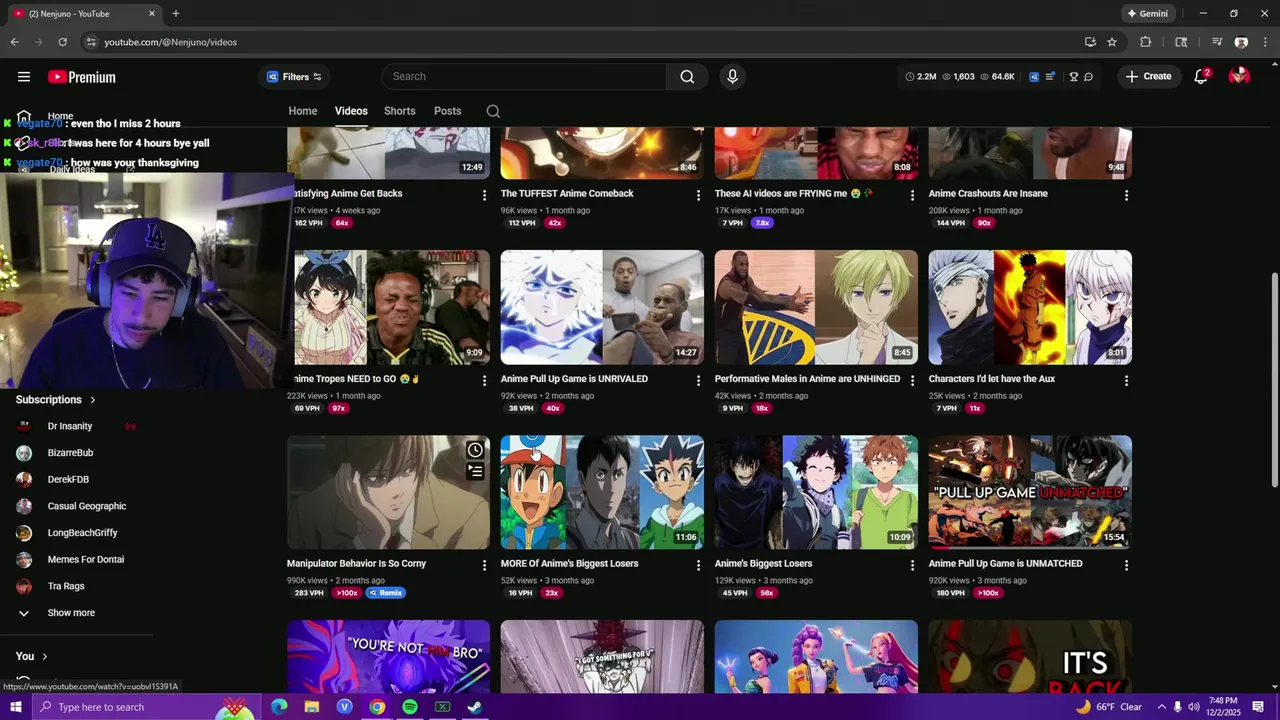Play the Anime Pull Up Game is UNMATCHED thumbnail
The height and width of the screenshot is (720, 1280).
coord(1030,492)
